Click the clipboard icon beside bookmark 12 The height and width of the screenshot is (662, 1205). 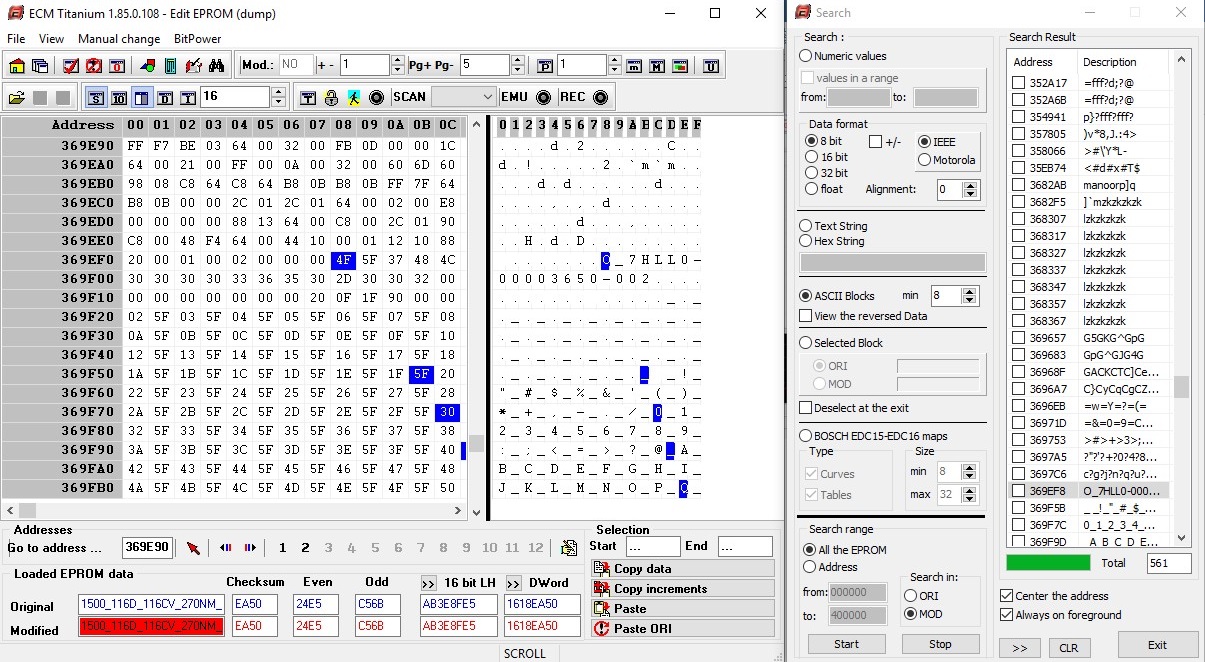569,547
